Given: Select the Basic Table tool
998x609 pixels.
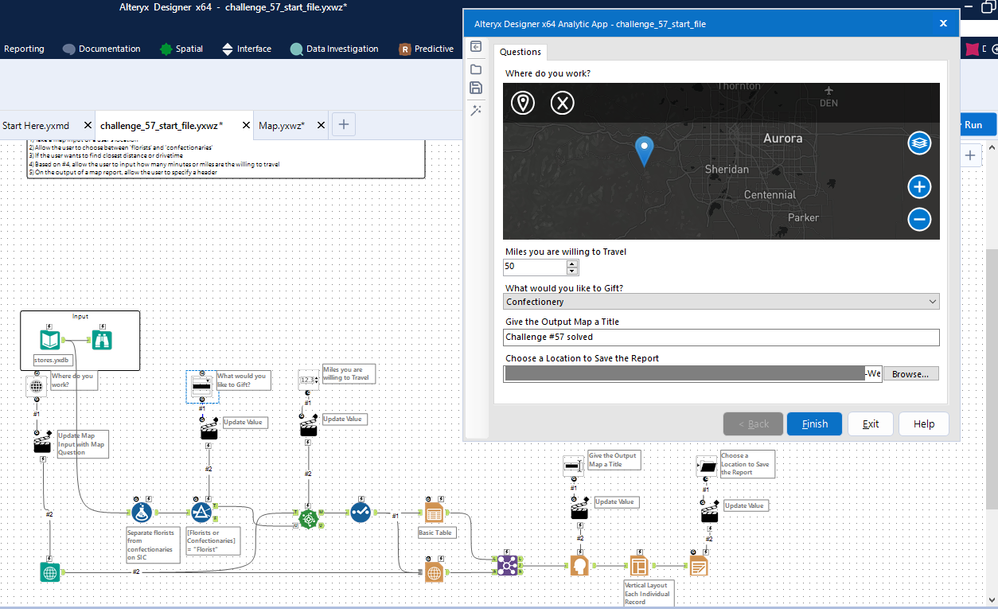Looking at the screenshot, I should point(433,513).
